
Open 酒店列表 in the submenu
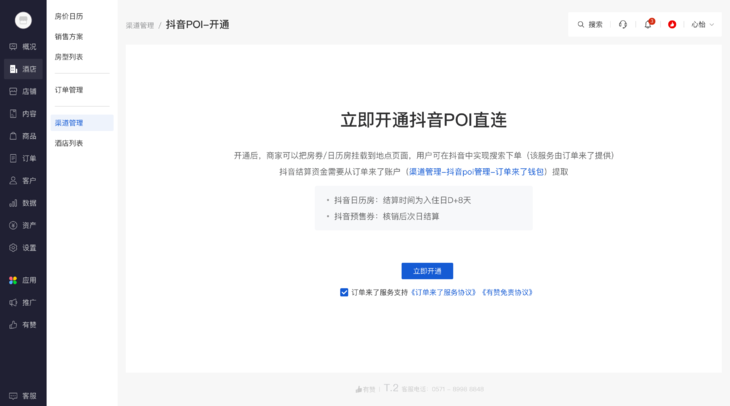pyautogui.click(x=69, y=143)
